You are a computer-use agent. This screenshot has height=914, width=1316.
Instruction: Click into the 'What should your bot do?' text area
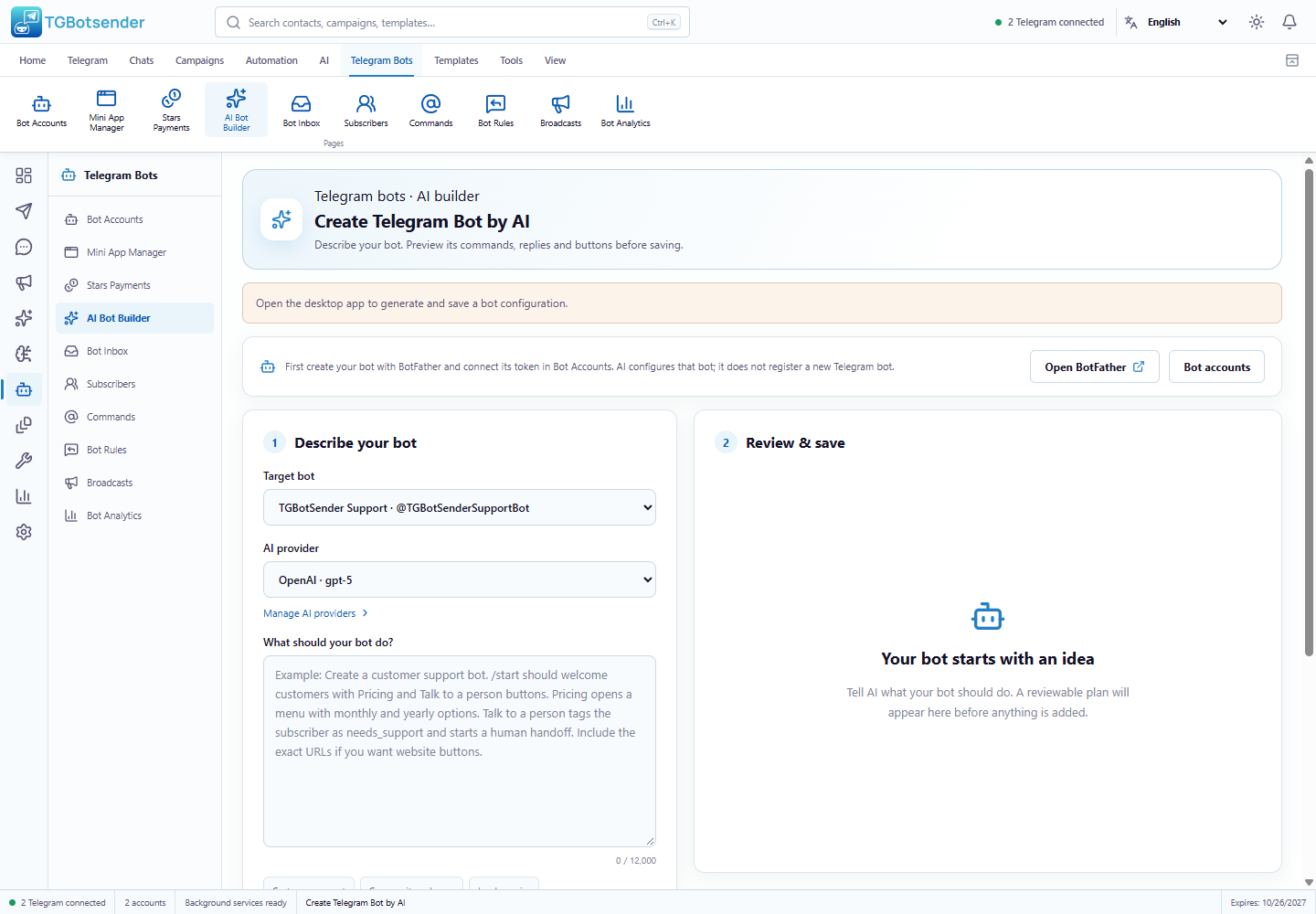460,750
